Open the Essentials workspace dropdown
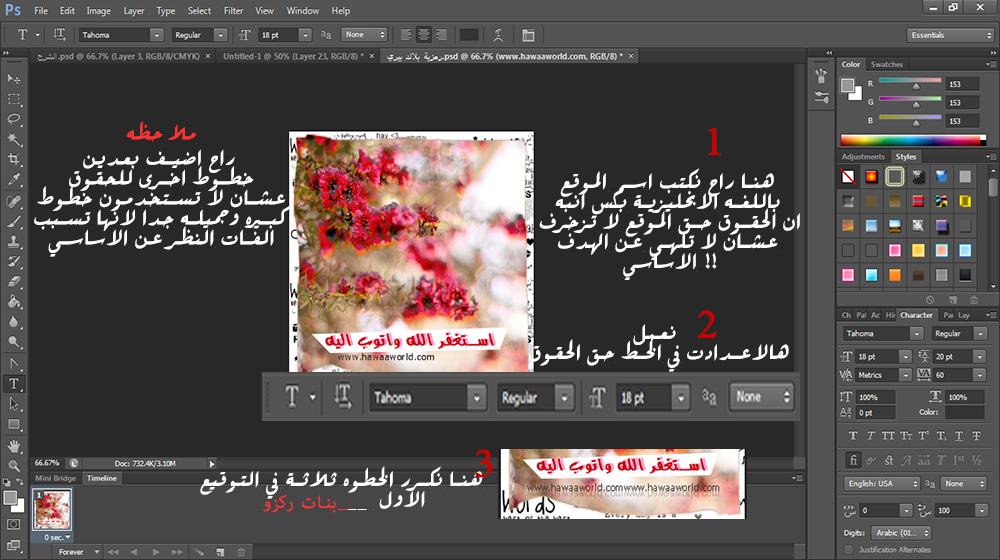 (948, 35)
